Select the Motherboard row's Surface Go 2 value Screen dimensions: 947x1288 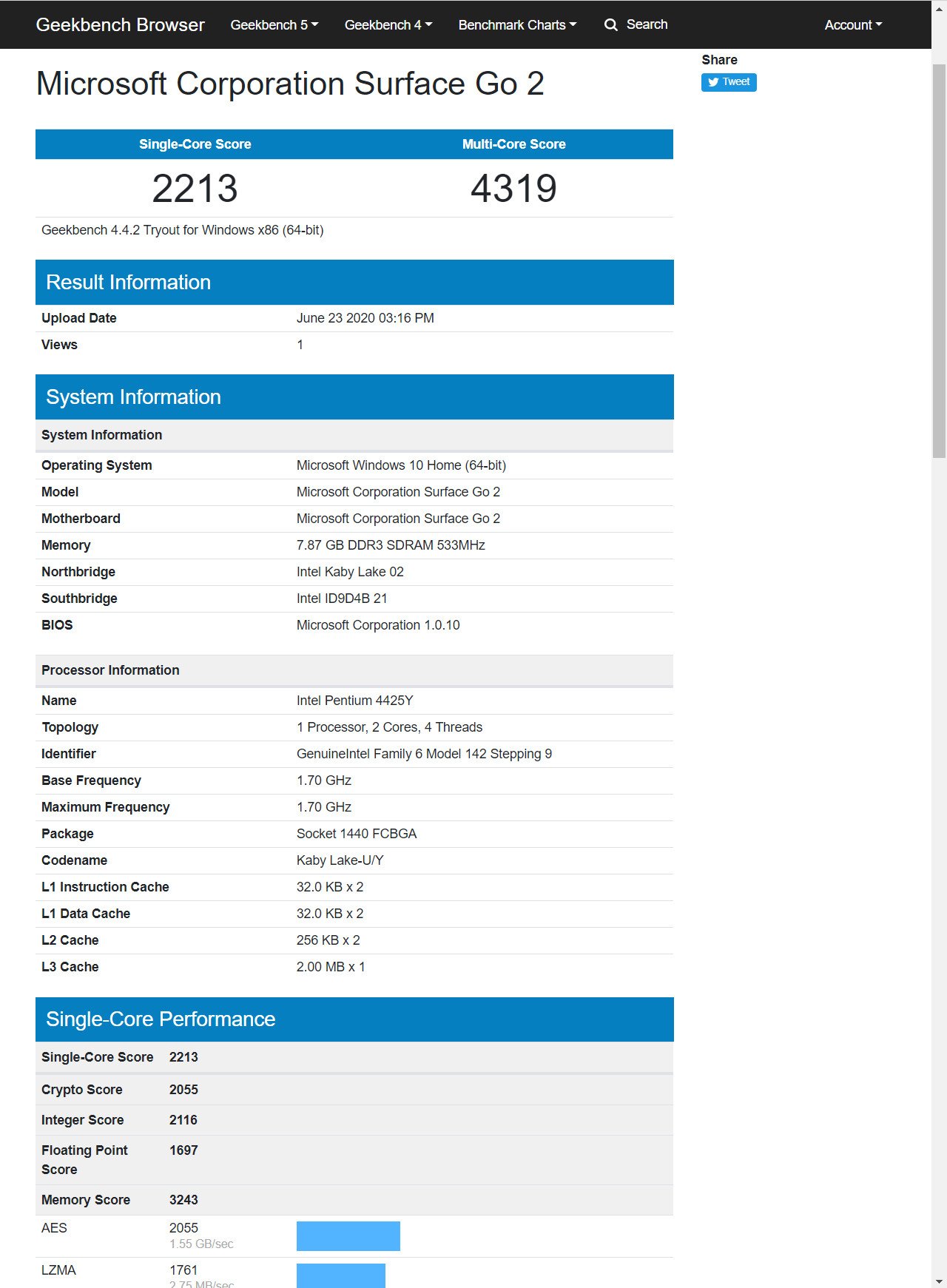pyautogui.click(x=398, y=519)
